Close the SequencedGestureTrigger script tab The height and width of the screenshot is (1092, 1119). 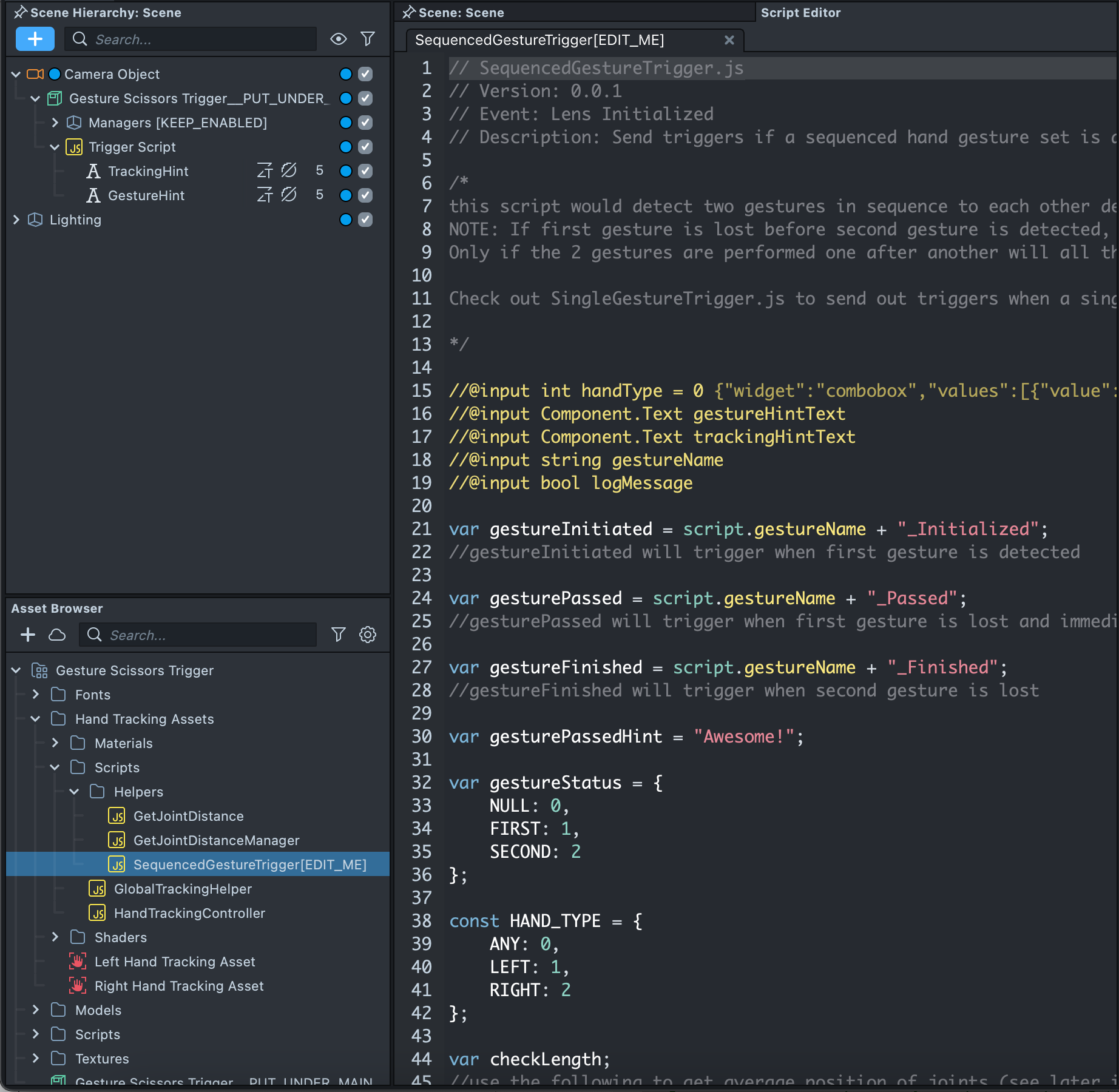coord(729,40)
